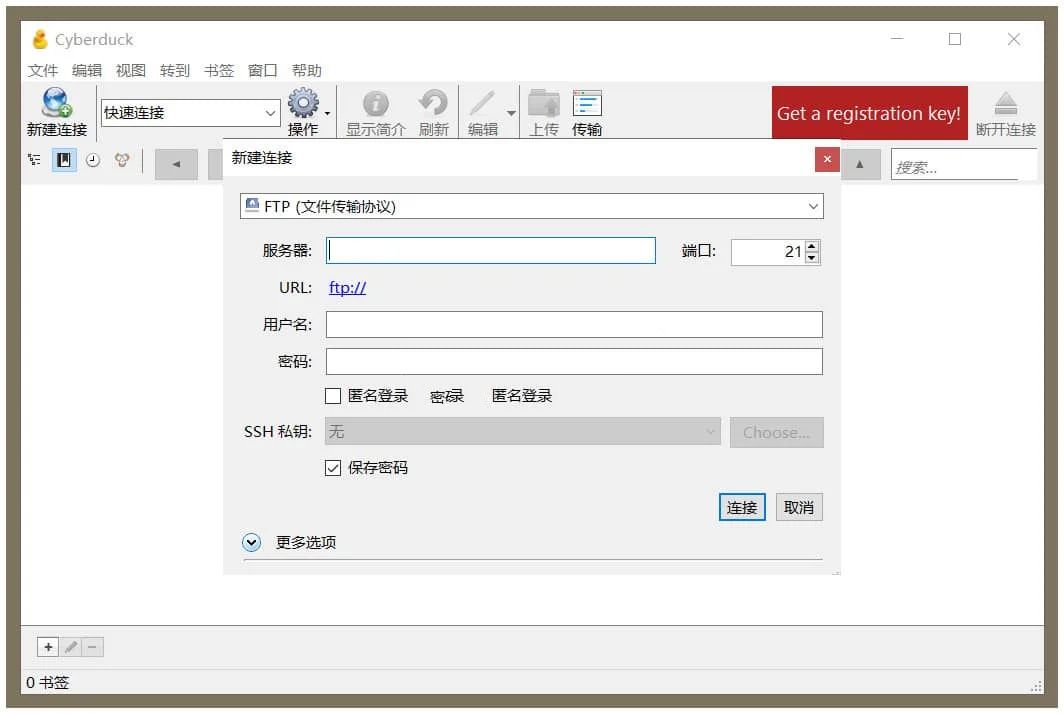Click the 上传 upload icon
Image resolution: width=1064 pixels, height=714 pixels.
(543, 105)
